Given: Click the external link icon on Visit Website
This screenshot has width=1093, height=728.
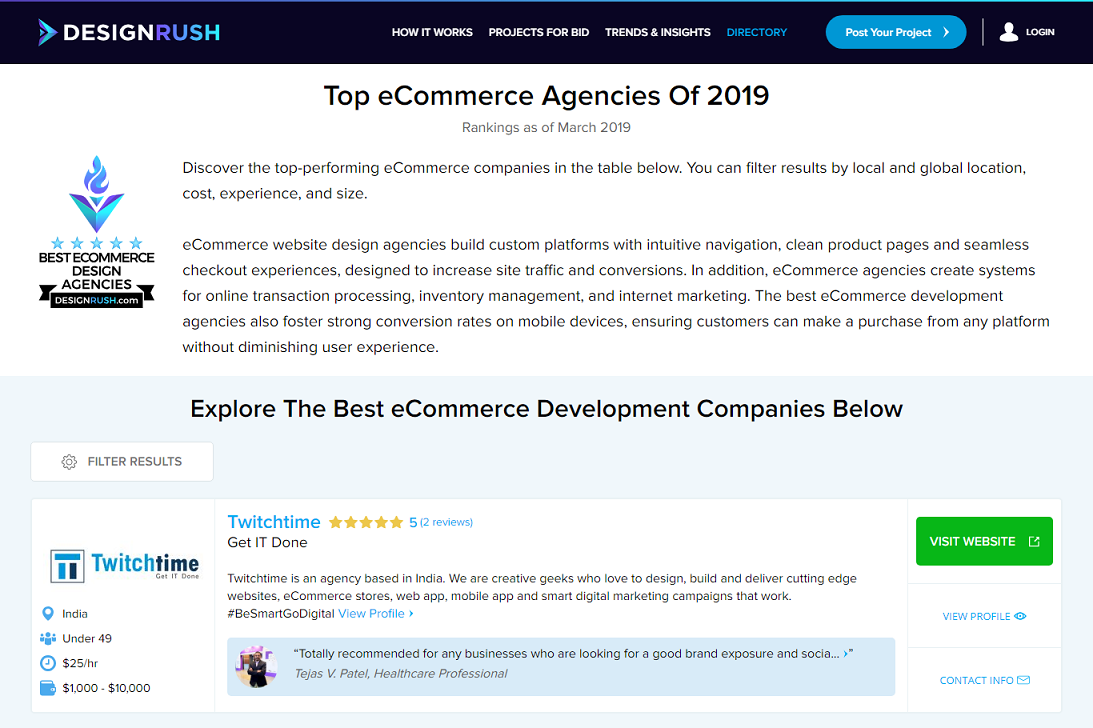Looking at the screenshot, I should (x=1034, y=541).
